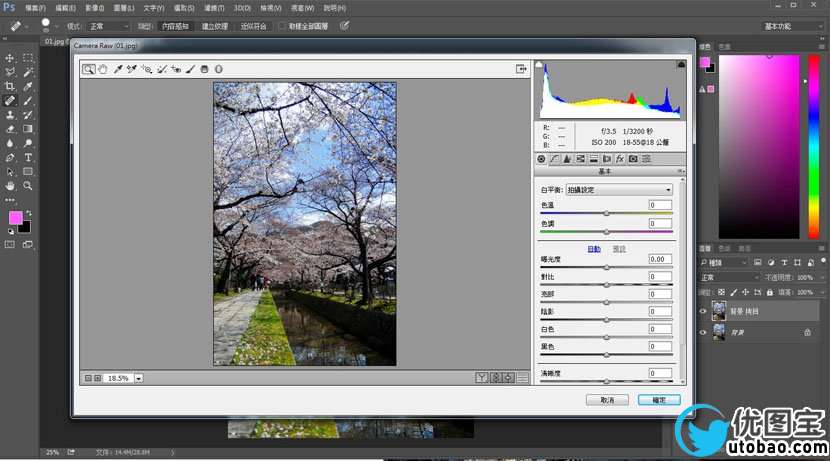830x461 pixels.
Task: Open the layer kind filter dropdown
Action: 723,263
